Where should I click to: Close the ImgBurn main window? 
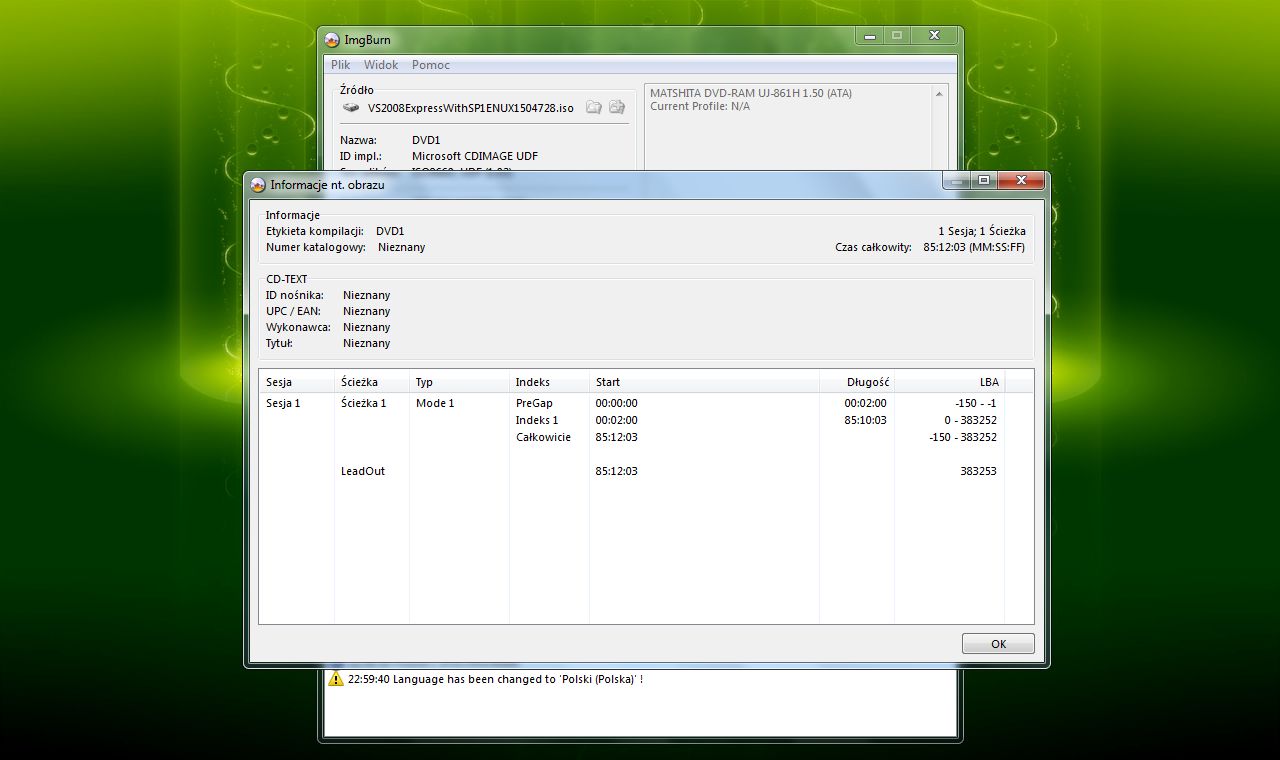click(934, 36)
